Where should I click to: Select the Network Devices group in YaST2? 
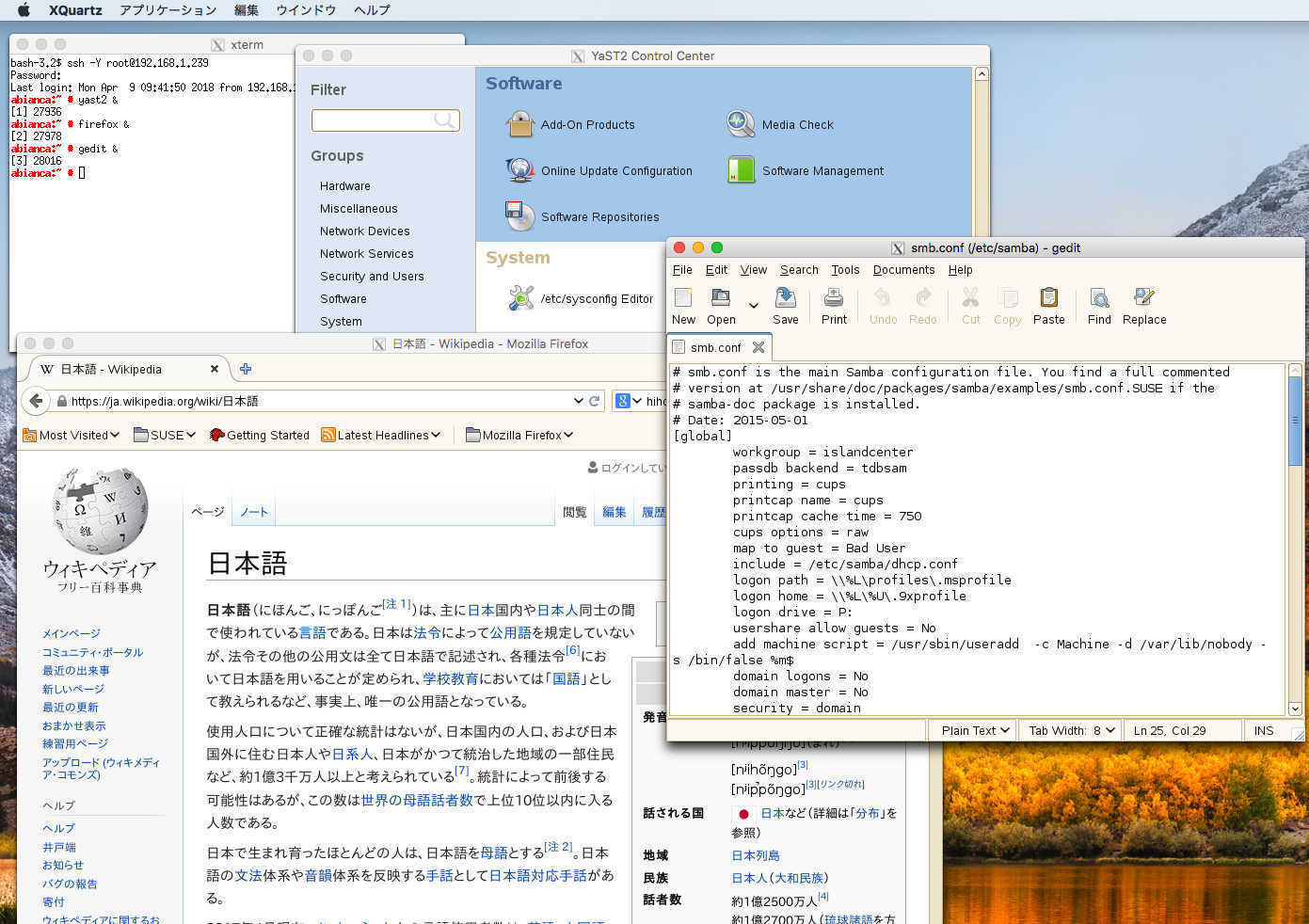click(x=364, y=231)
